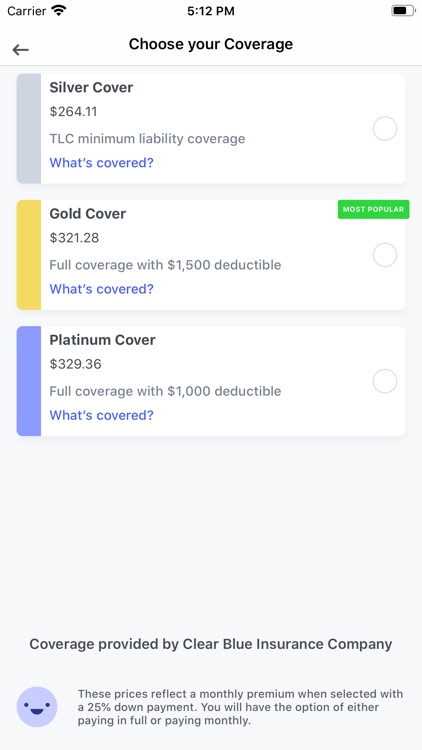Image resolution: width=422 pixels, height=750 pixels.
Task: Tap the battery status icon
Action: [403, 11]
